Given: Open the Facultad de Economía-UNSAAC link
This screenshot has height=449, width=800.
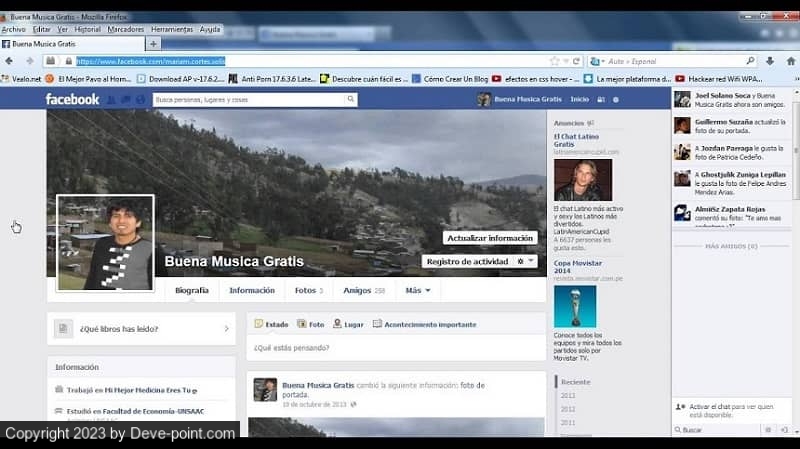Looking at the screenshot, I should click(x=153, y=411).
